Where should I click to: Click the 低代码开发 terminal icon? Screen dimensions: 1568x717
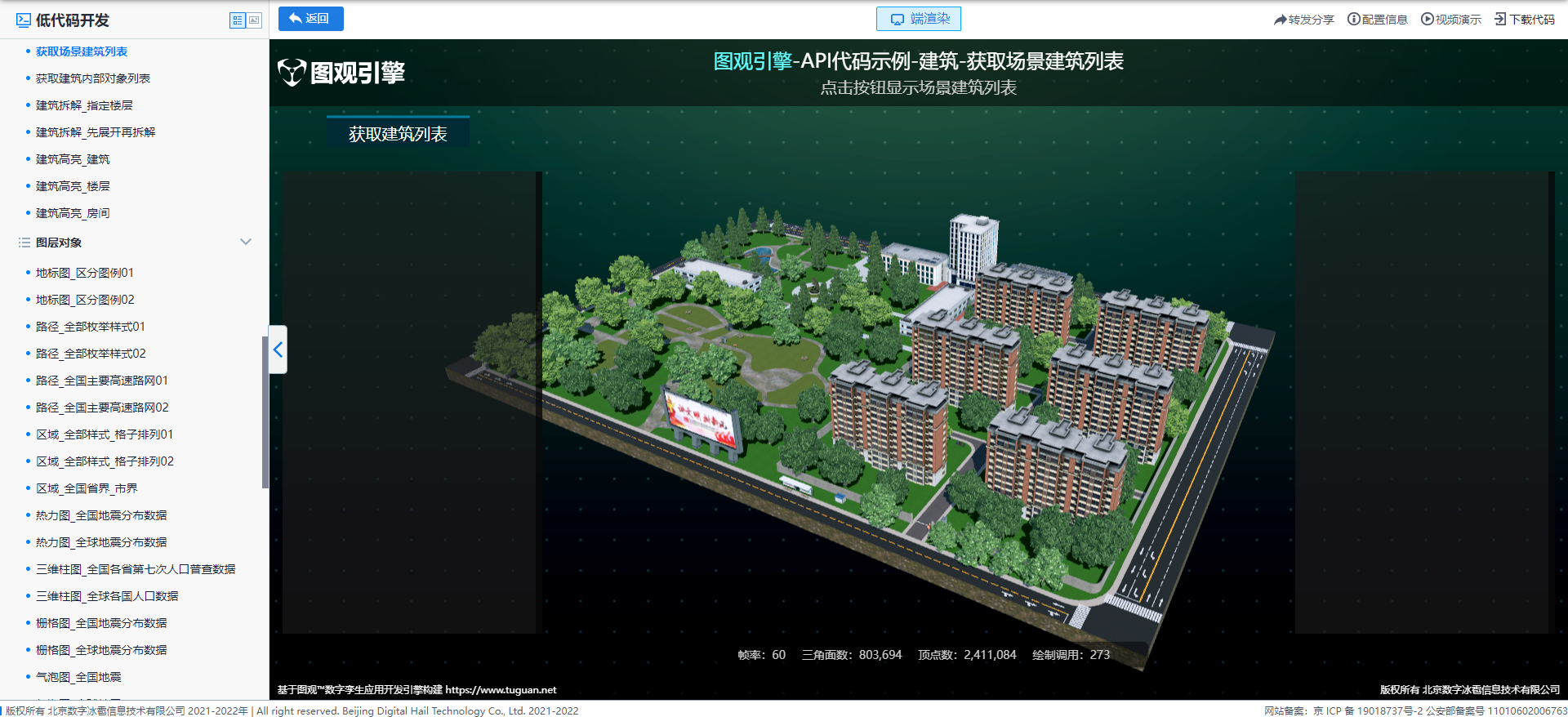(24, 20)
